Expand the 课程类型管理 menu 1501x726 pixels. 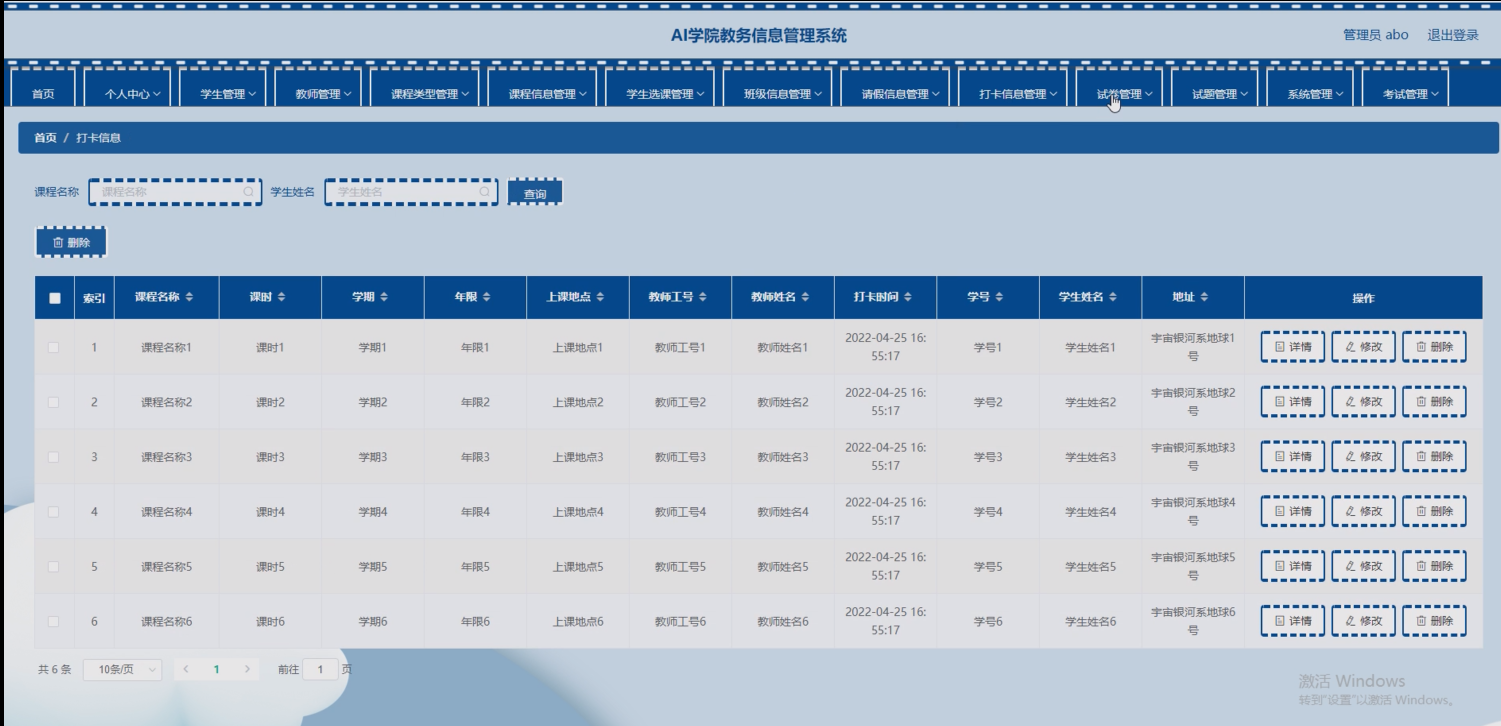(x=425, y=89)
